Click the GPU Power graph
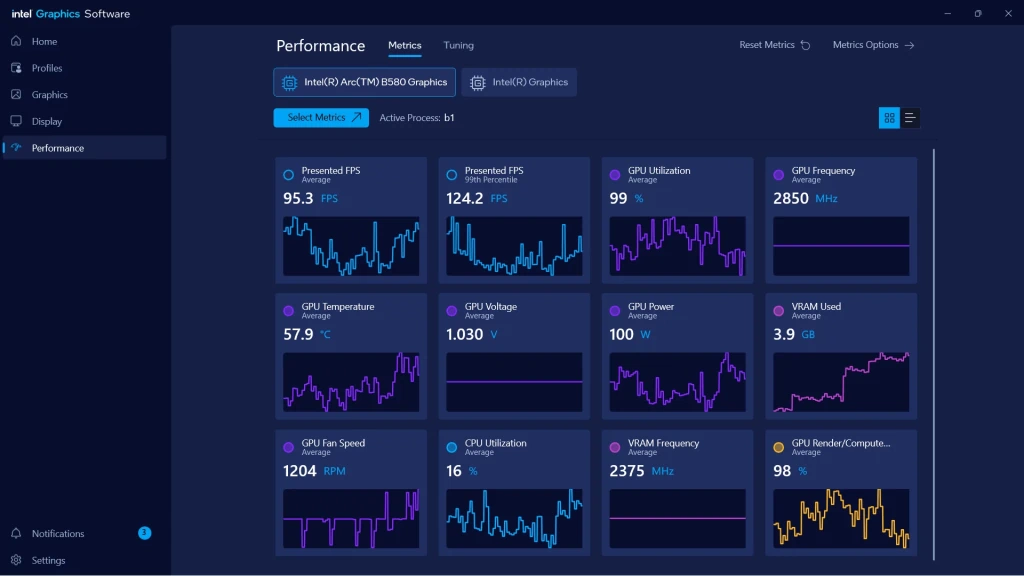Viewport: 1024px width, 576px height. pyautogui.click(x=678, y=382)
